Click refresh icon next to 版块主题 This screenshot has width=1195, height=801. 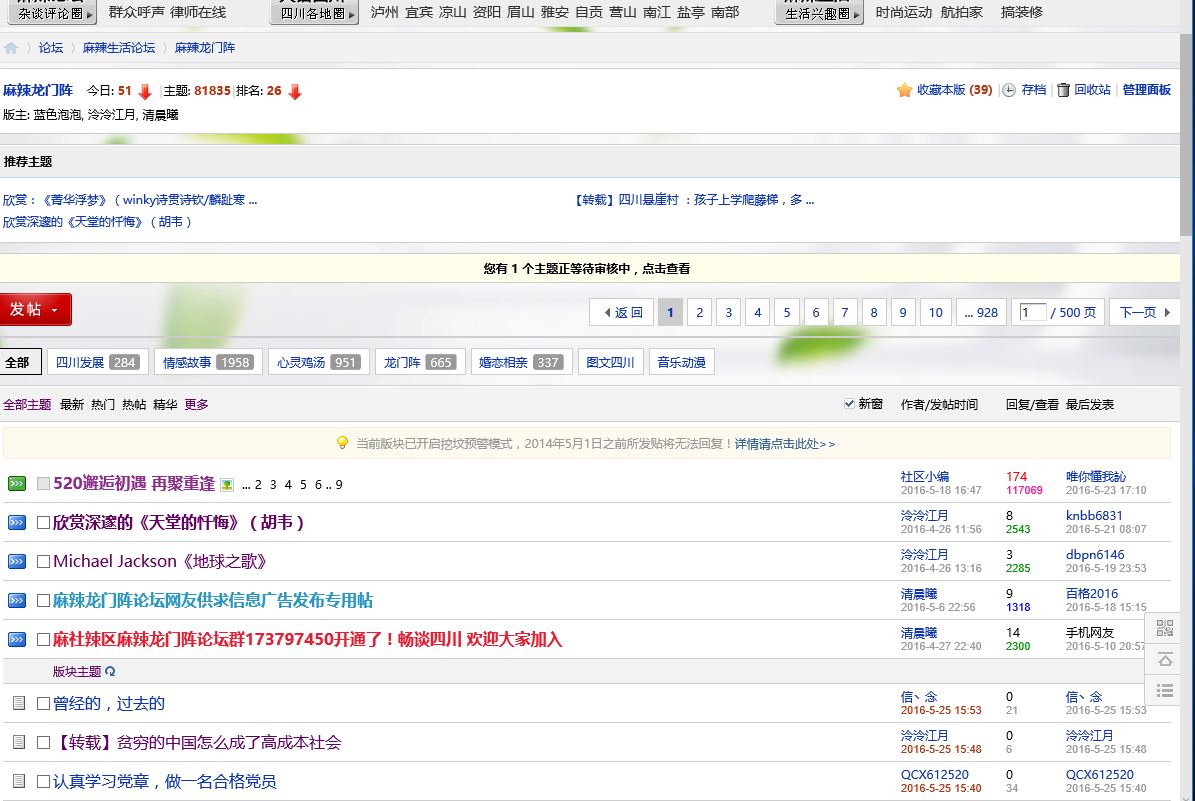point(110,672)
